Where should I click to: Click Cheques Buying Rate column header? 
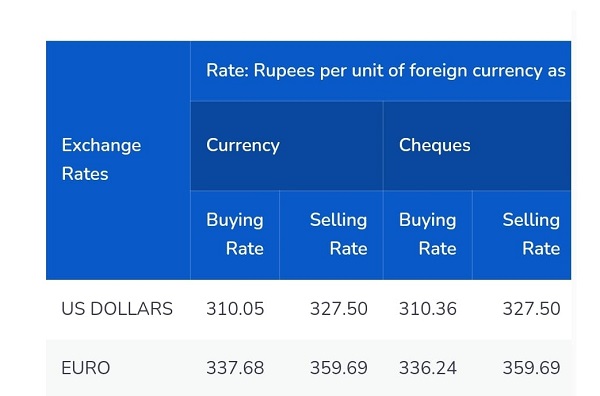[x=428, y=235]
